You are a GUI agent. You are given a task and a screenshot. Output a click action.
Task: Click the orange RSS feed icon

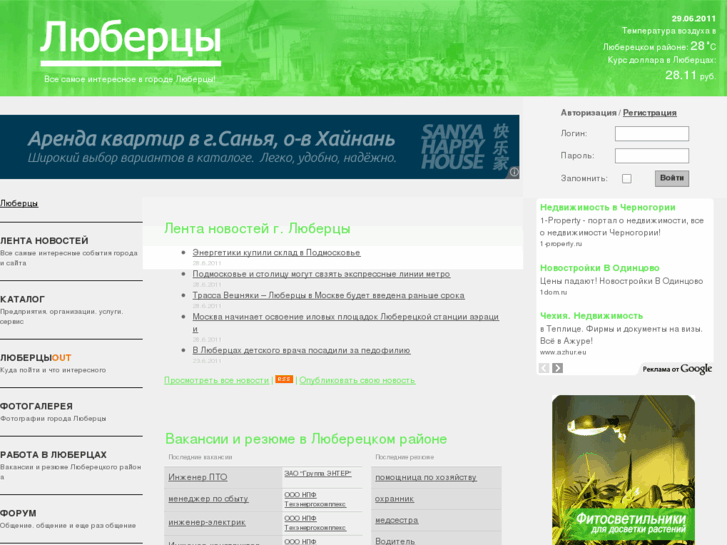[284, 379]
